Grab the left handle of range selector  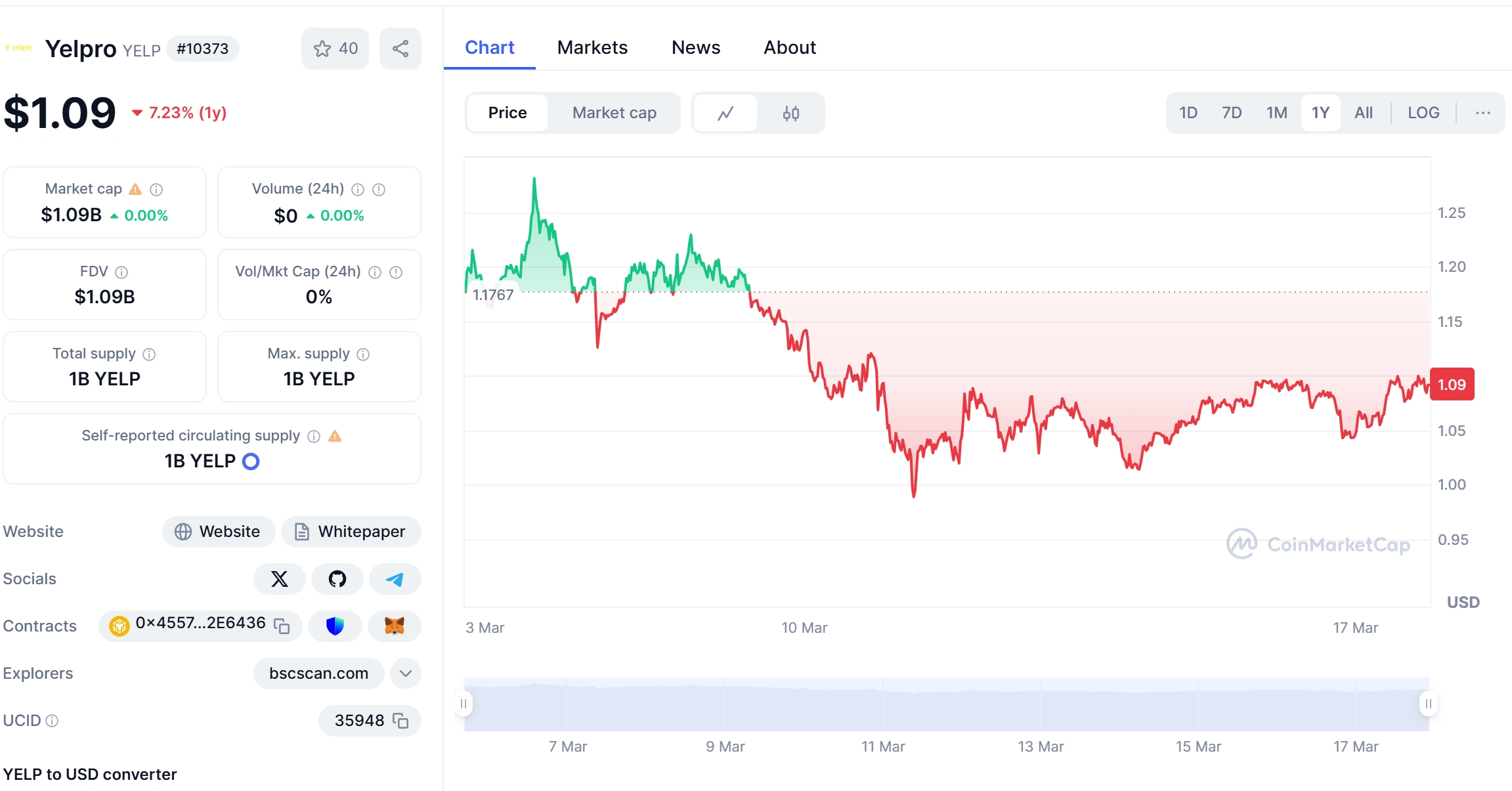pos(464,704)
